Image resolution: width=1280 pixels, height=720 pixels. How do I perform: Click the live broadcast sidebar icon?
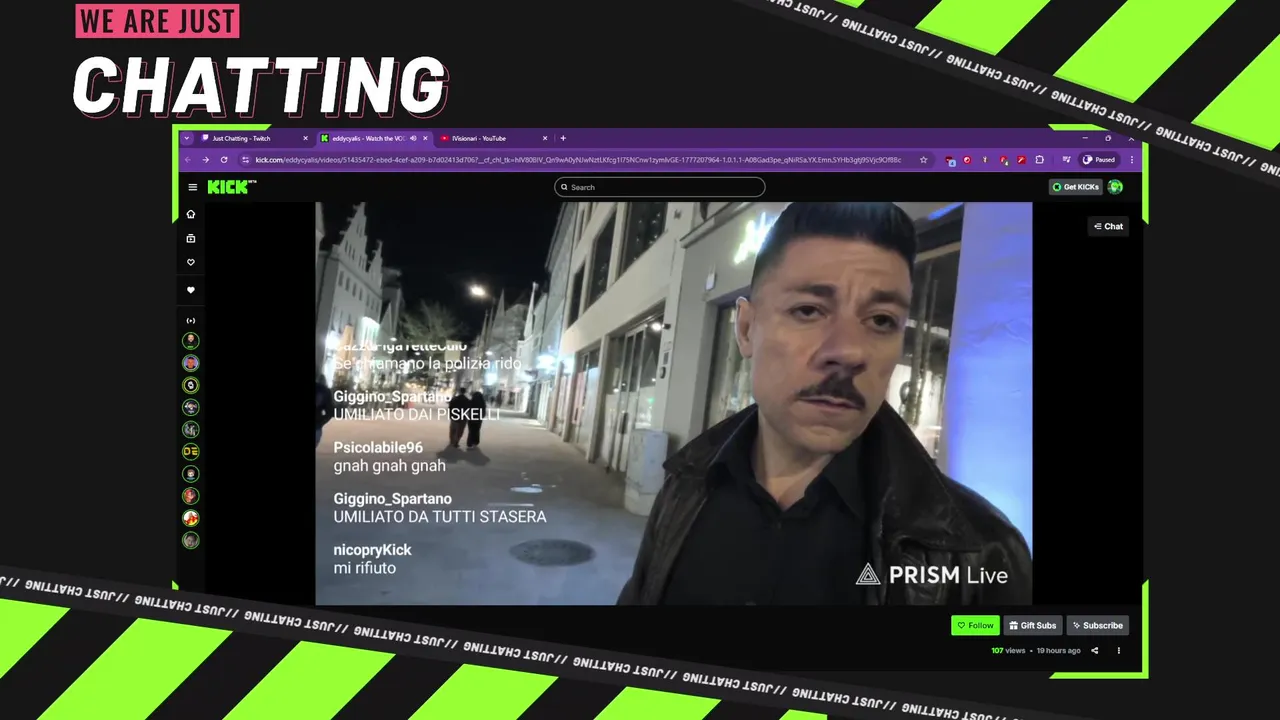pyautogui.click(x=191, y=320)
